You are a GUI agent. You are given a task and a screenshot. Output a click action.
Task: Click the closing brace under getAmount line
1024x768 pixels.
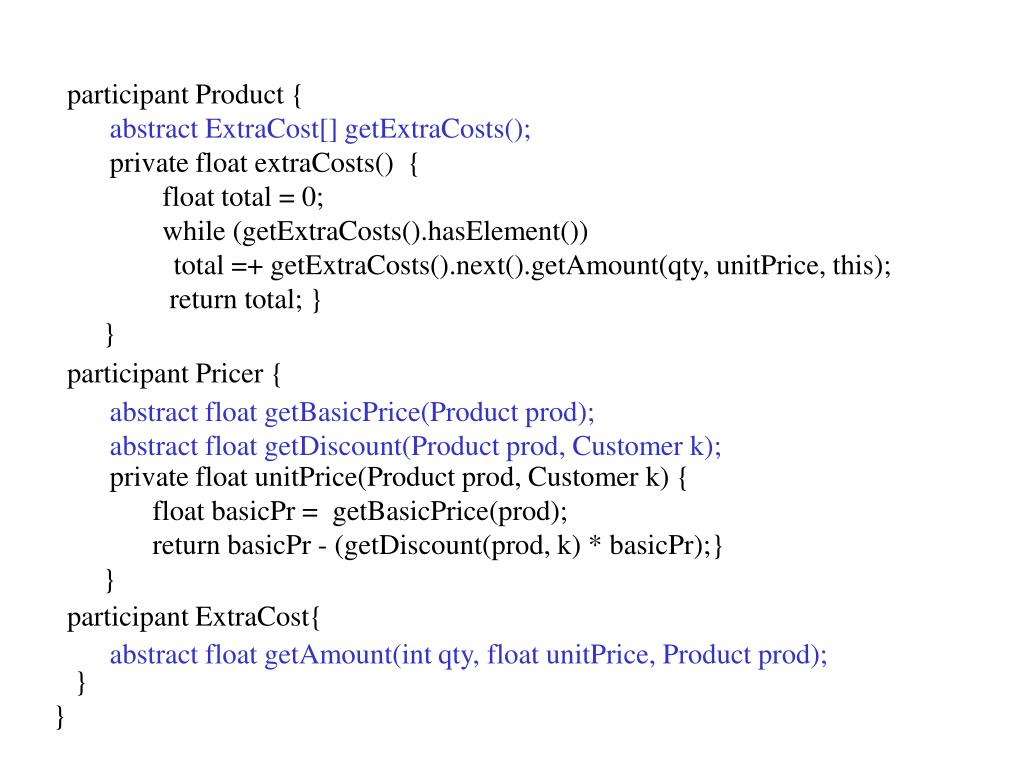tap(81, 683)
